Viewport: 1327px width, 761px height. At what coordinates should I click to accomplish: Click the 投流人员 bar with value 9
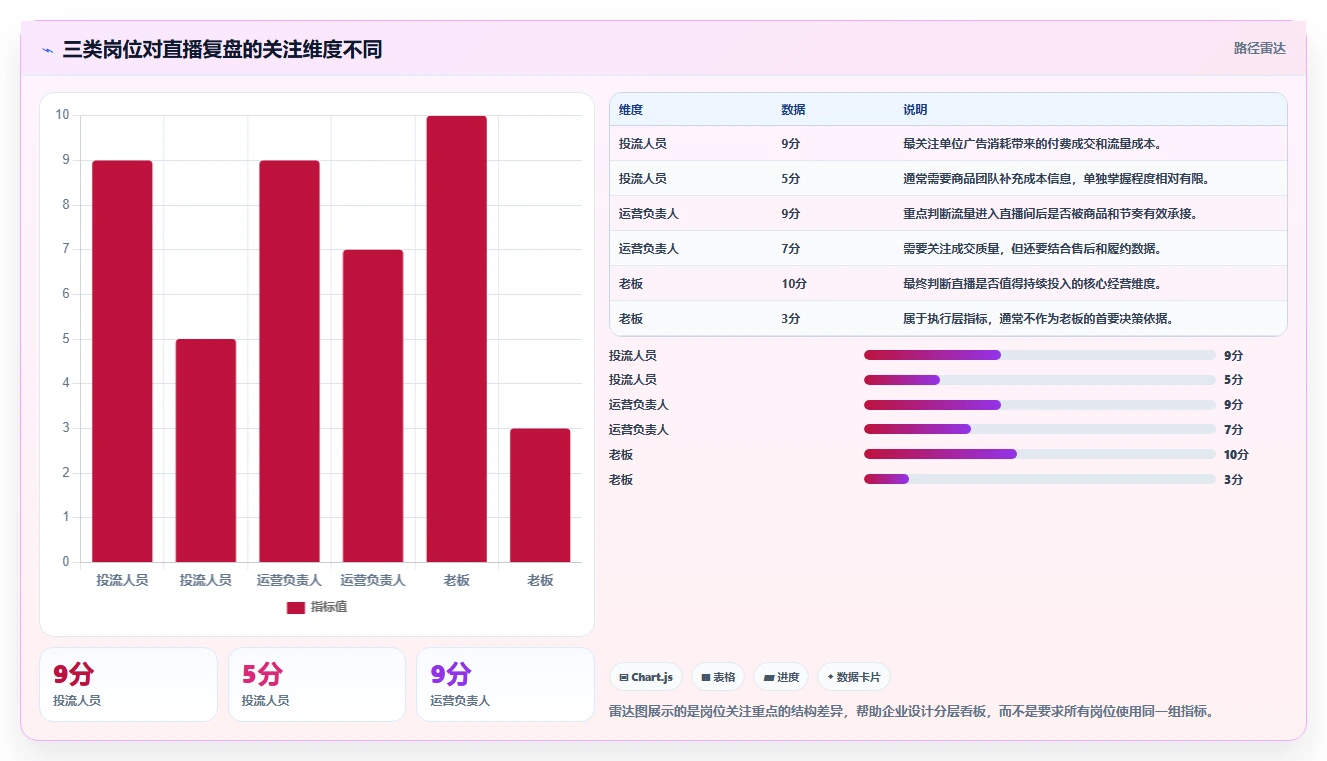tap(122, 361)
